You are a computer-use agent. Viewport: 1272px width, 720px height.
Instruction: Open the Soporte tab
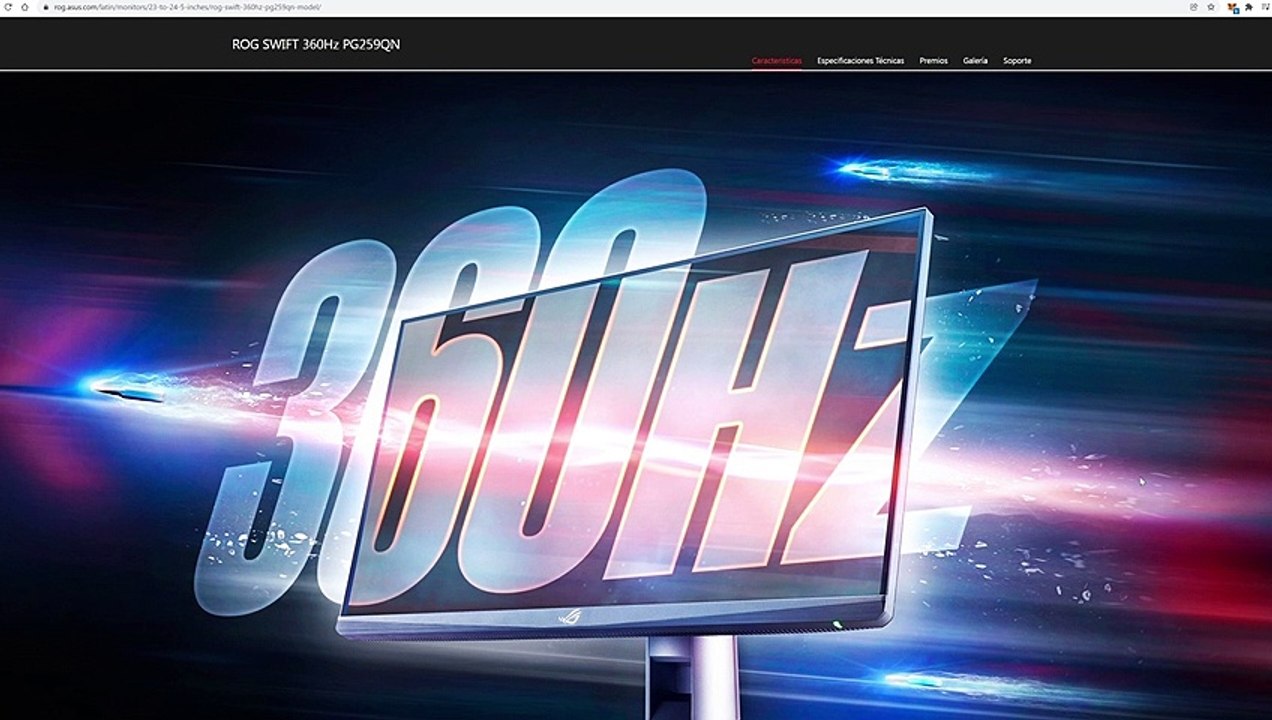pyautogui.click(x=1017, y=61)
